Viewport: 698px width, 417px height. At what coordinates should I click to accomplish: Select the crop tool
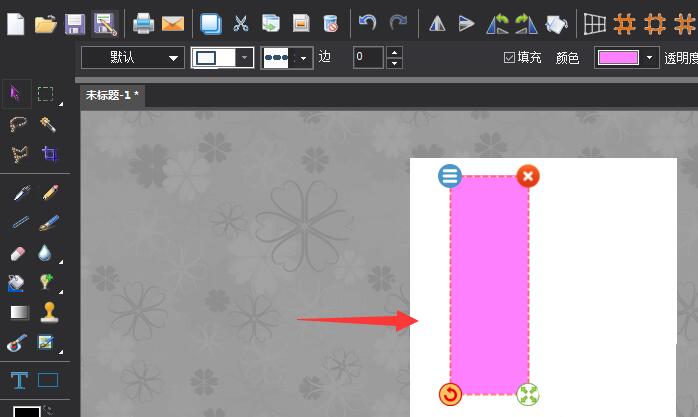point(49,154)
